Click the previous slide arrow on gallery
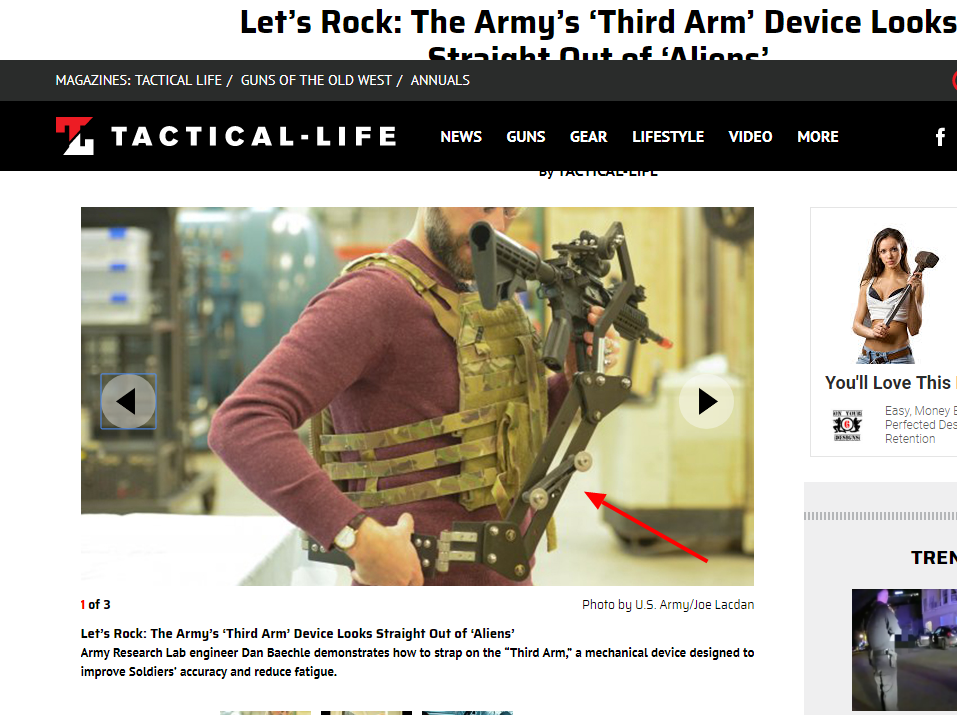 pyautogui.click(x=128, y=401)
